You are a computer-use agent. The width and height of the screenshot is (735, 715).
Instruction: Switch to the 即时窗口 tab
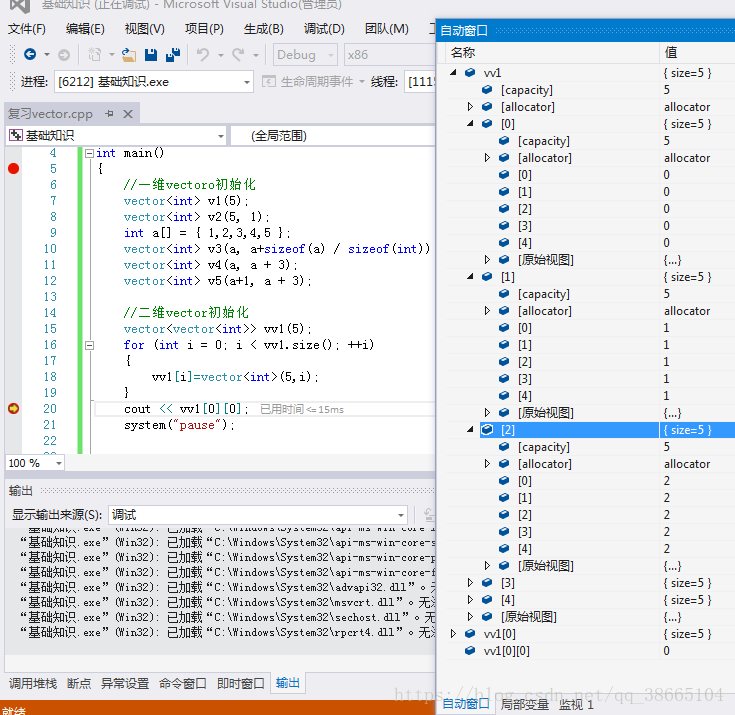tap(241, 684)
